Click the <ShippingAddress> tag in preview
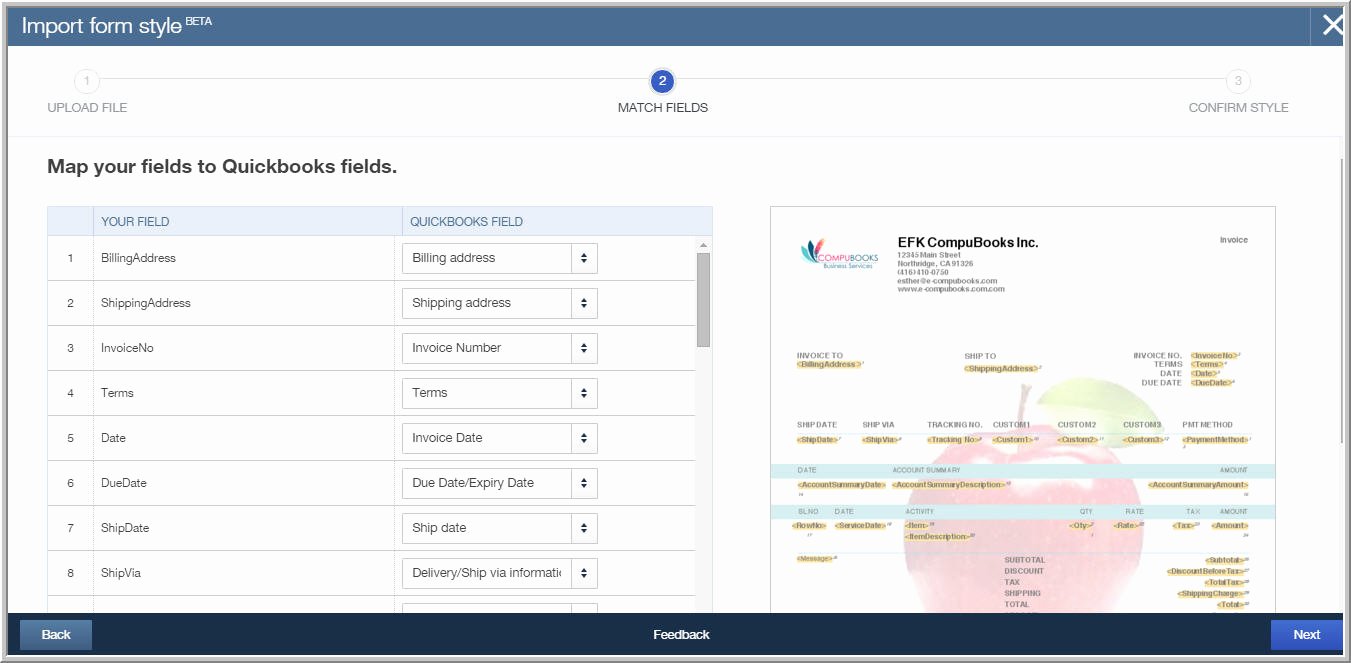The height and width of the screenshot is (663, 1351). tap(1000, 369)
